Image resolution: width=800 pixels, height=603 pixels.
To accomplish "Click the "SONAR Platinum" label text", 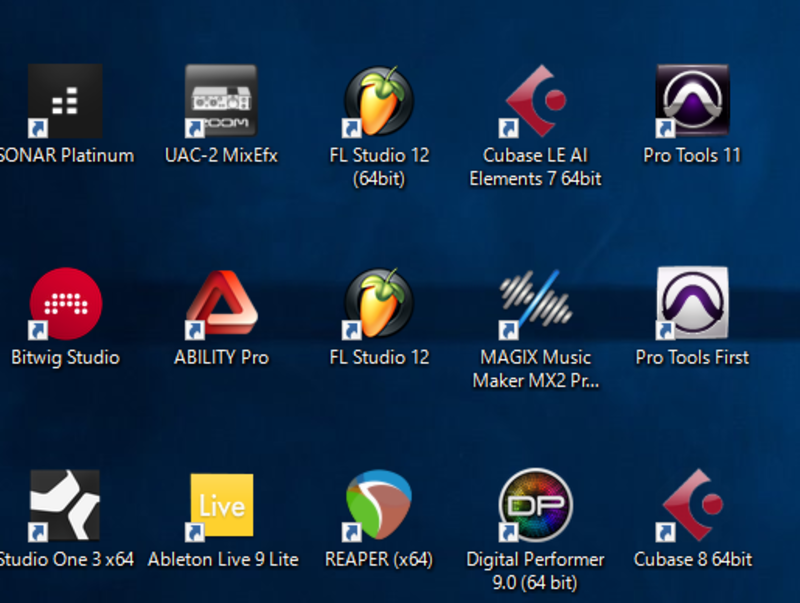I will click(67, 155).
